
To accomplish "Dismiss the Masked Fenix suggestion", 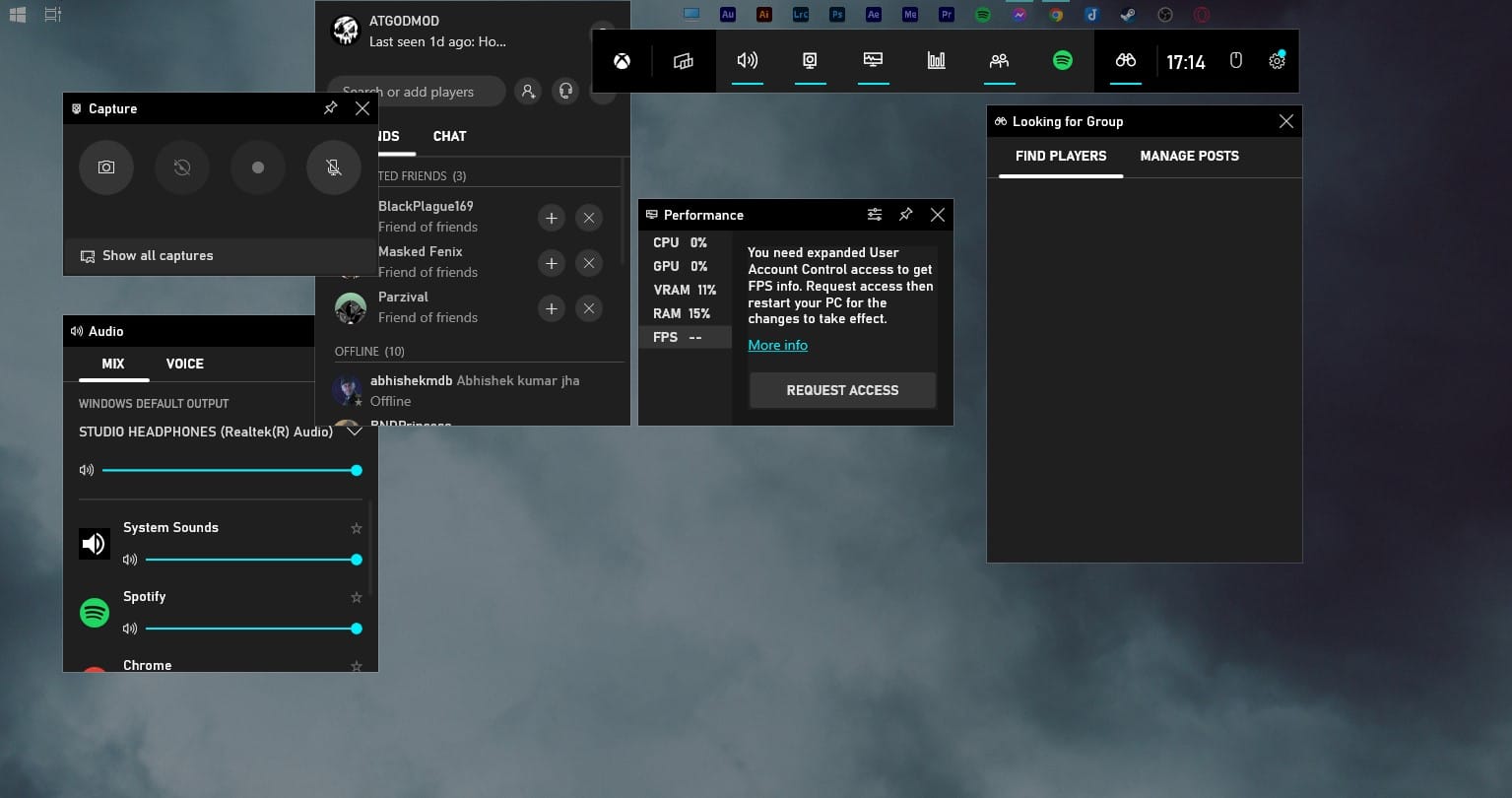I will click(x=589, y=263).
